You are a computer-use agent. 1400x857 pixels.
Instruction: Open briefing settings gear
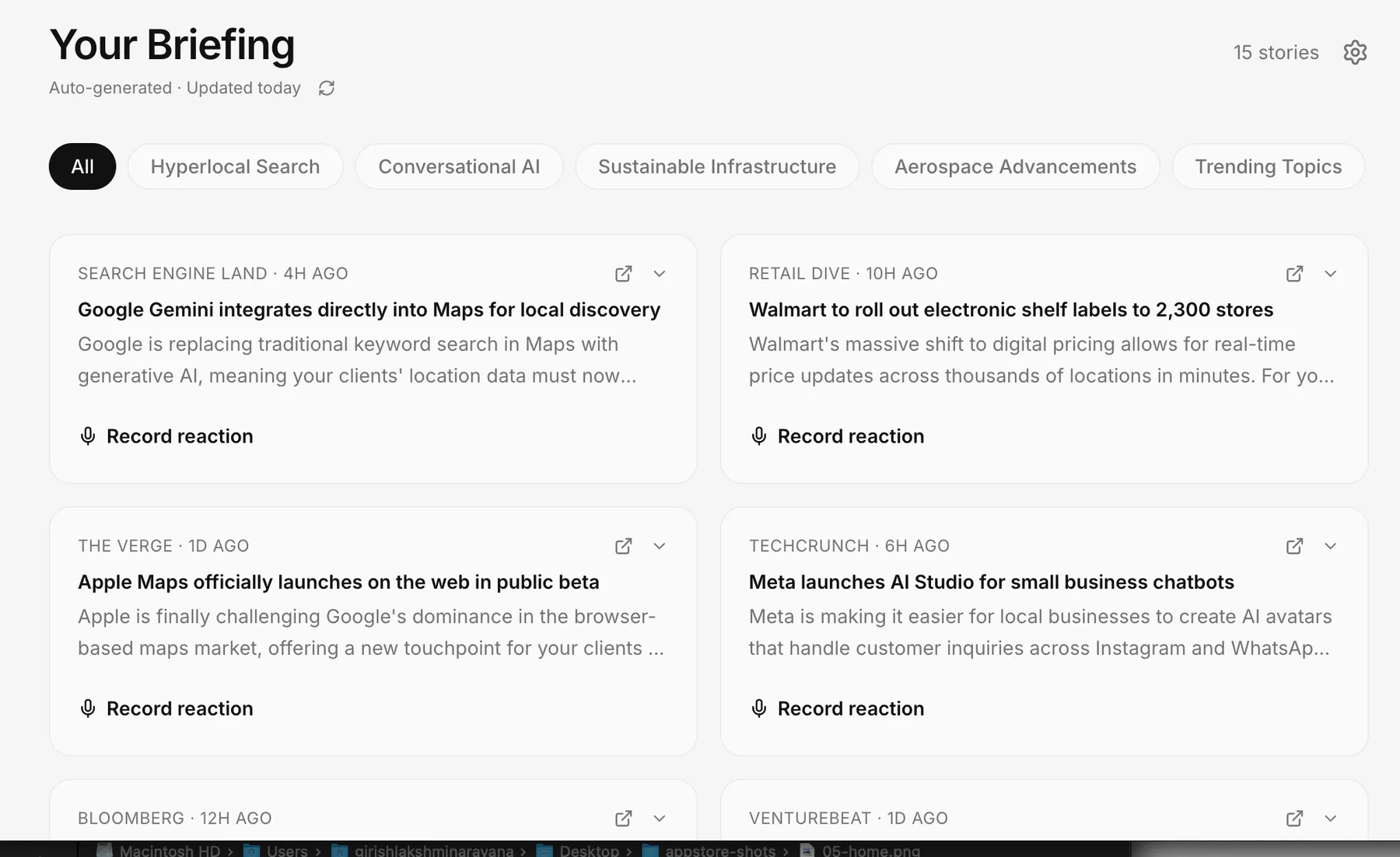point(1355,52)
